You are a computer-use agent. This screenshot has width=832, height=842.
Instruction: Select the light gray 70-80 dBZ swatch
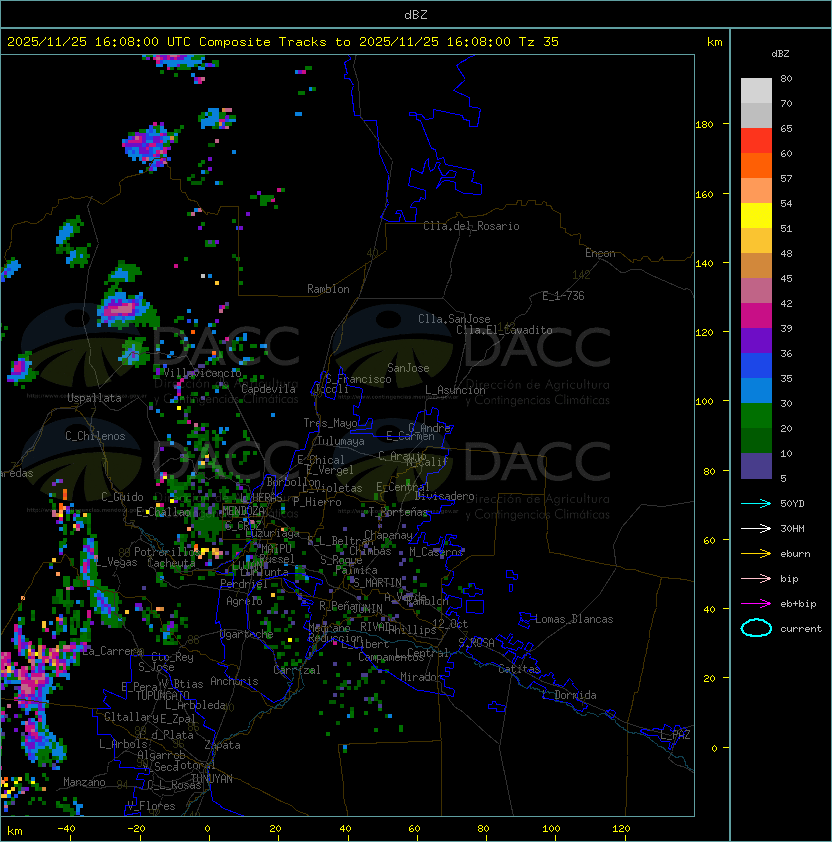pyautogui.click(x=756, y=90)
